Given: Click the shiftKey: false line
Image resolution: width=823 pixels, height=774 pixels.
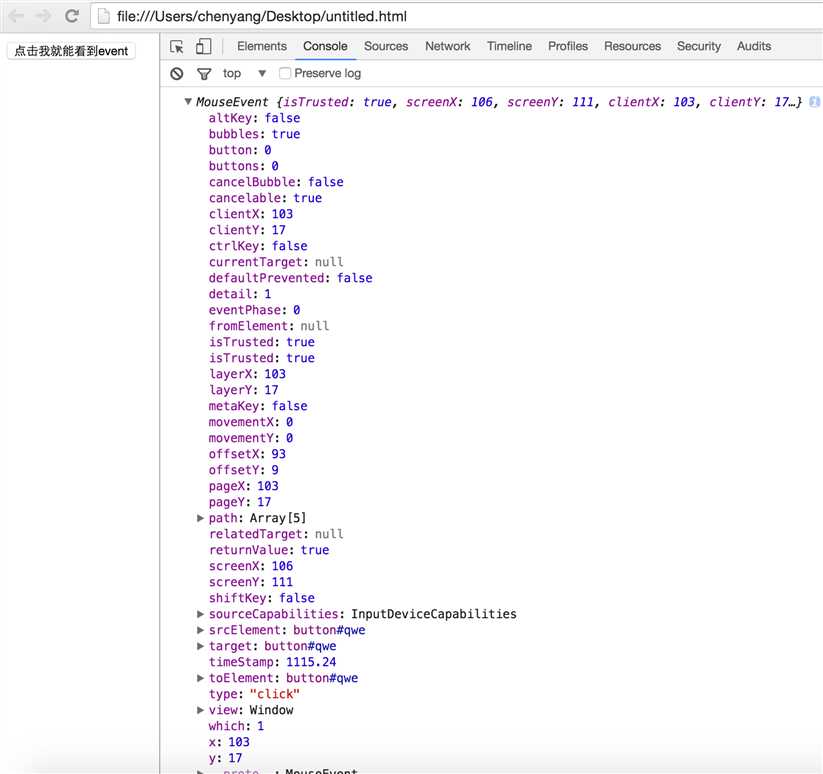Looking at the screenshot, I should click(x=261, y=598).
